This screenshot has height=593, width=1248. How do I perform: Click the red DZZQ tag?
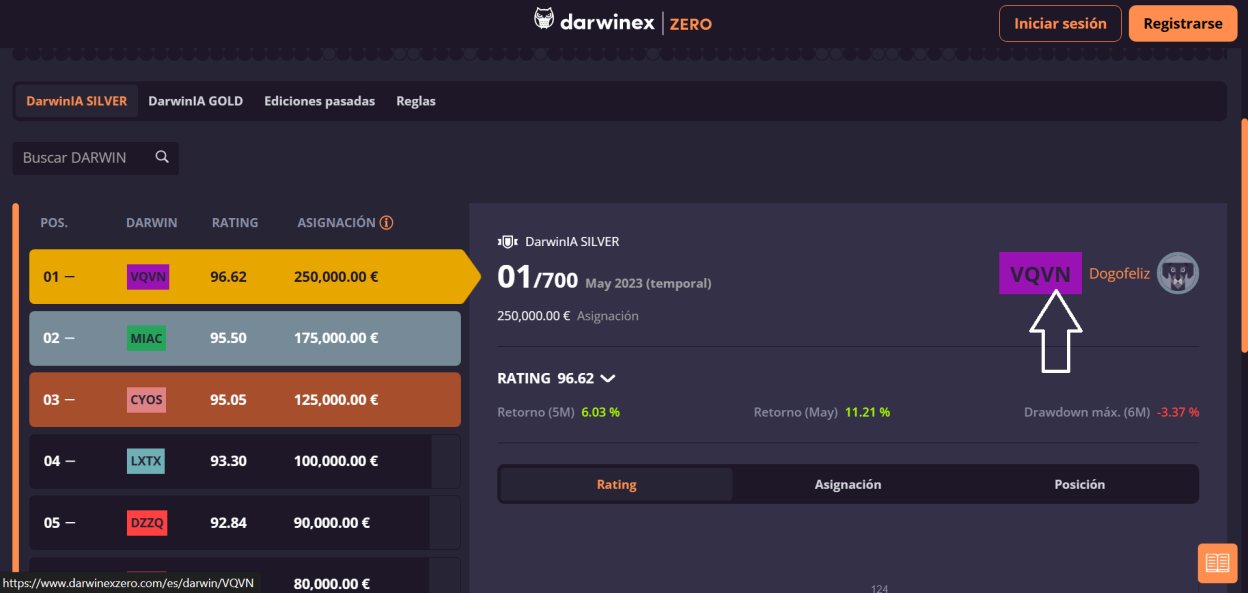coord(147,522)
